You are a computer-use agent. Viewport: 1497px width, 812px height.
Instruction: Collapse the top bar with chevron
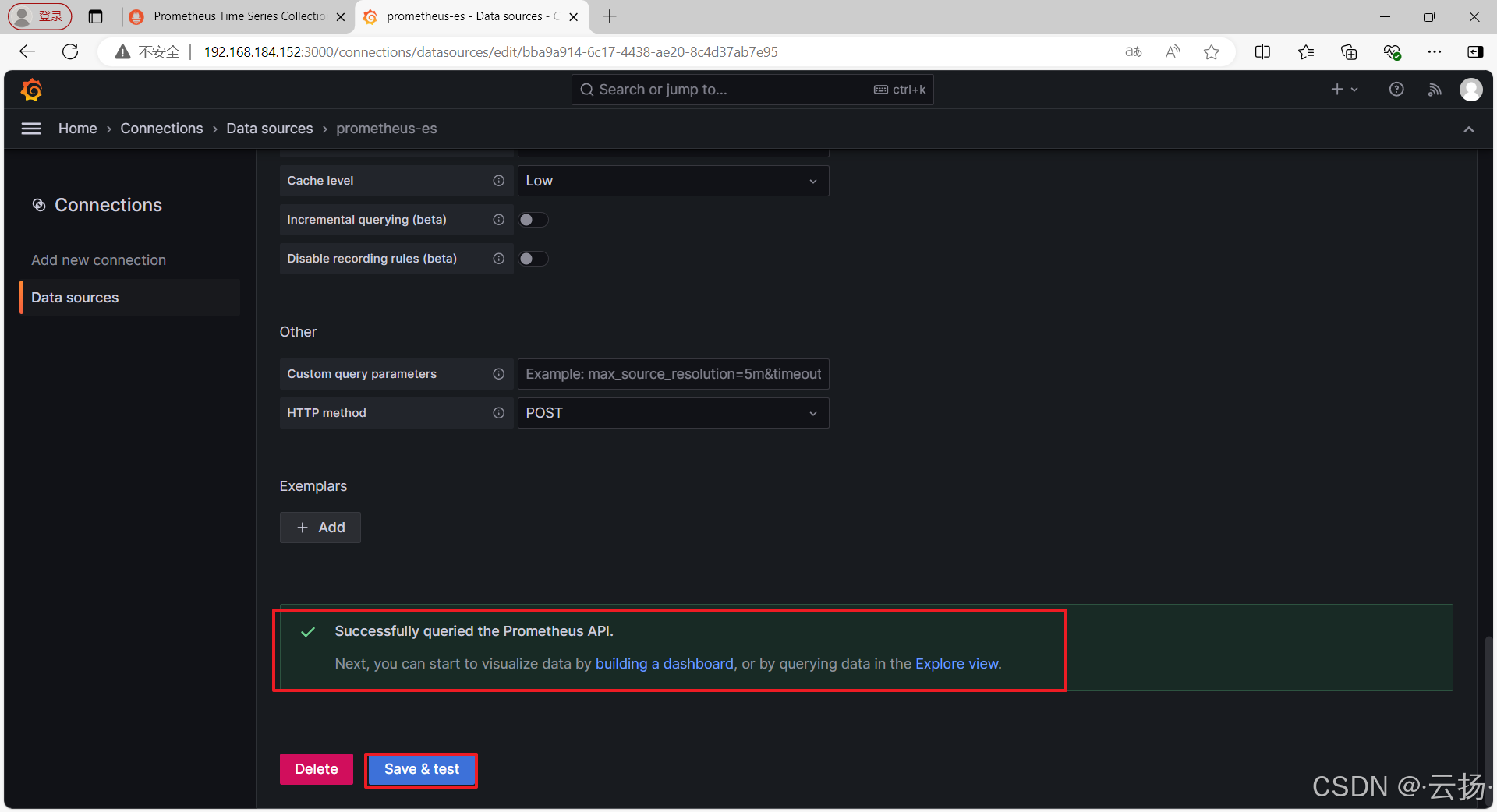tap(1469, 129)
